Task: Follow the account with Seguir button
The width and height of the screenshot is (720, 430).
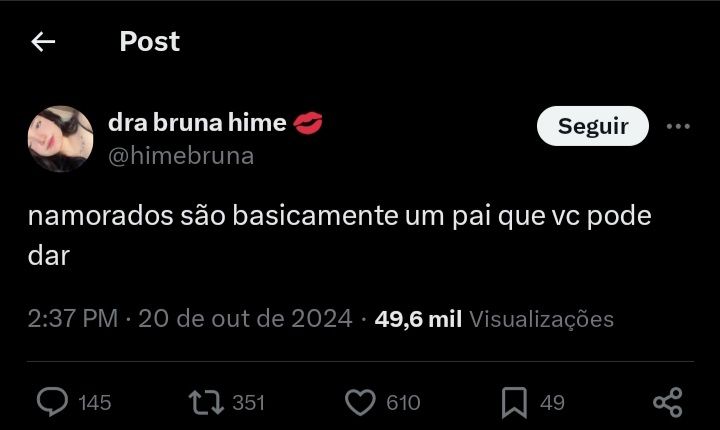Action: point(593,126)
